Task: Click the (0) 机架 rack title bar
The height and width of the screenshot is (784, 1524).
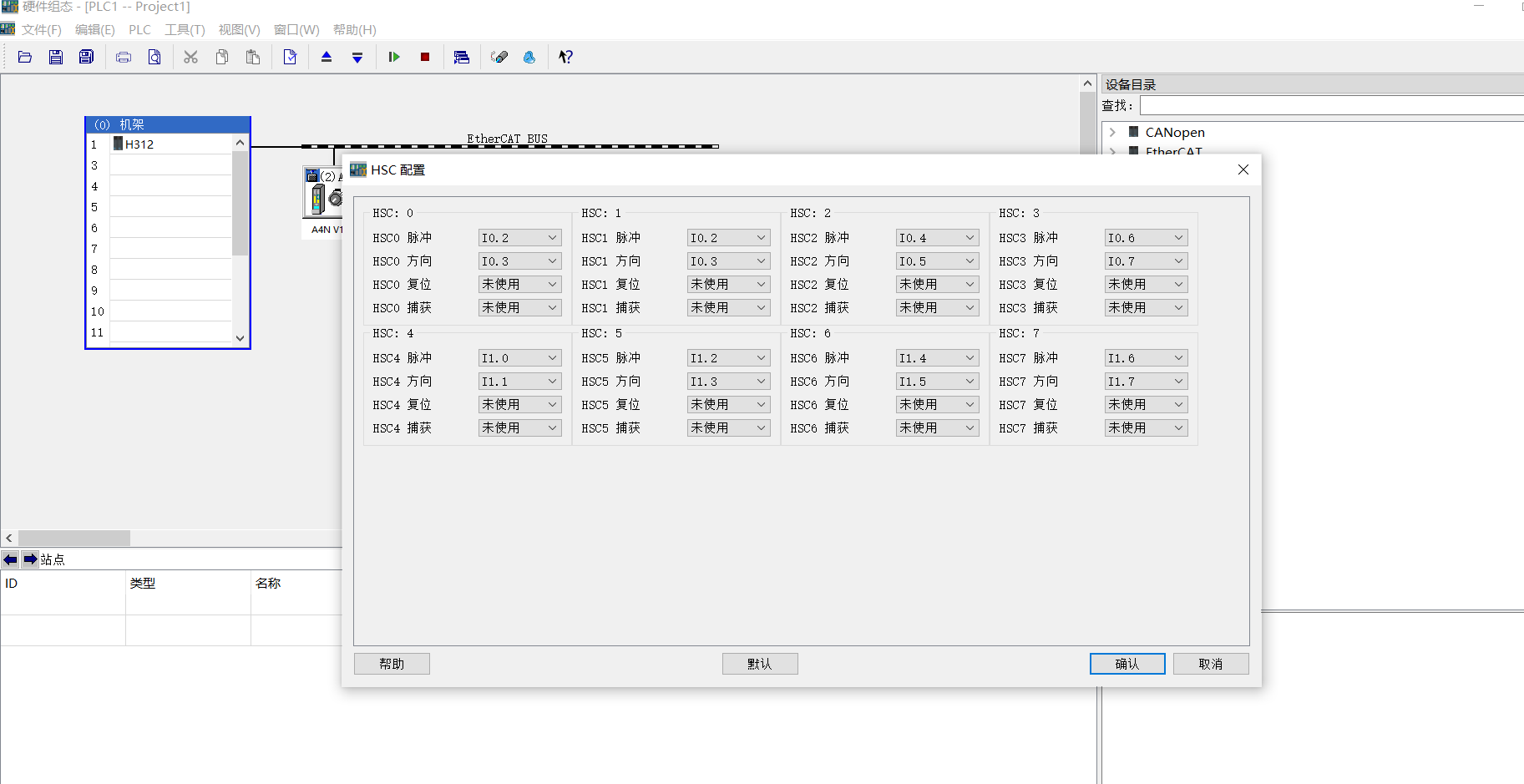Action: pos(168,124)
